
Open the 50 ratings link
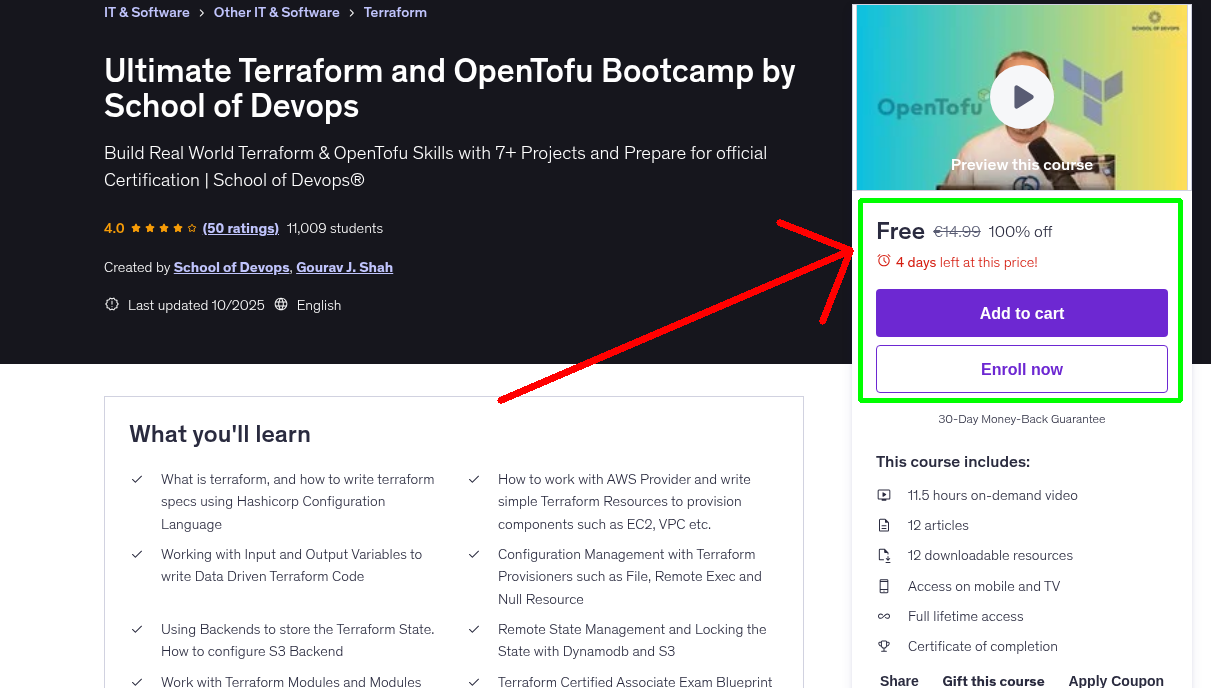[x=240, y=228]
